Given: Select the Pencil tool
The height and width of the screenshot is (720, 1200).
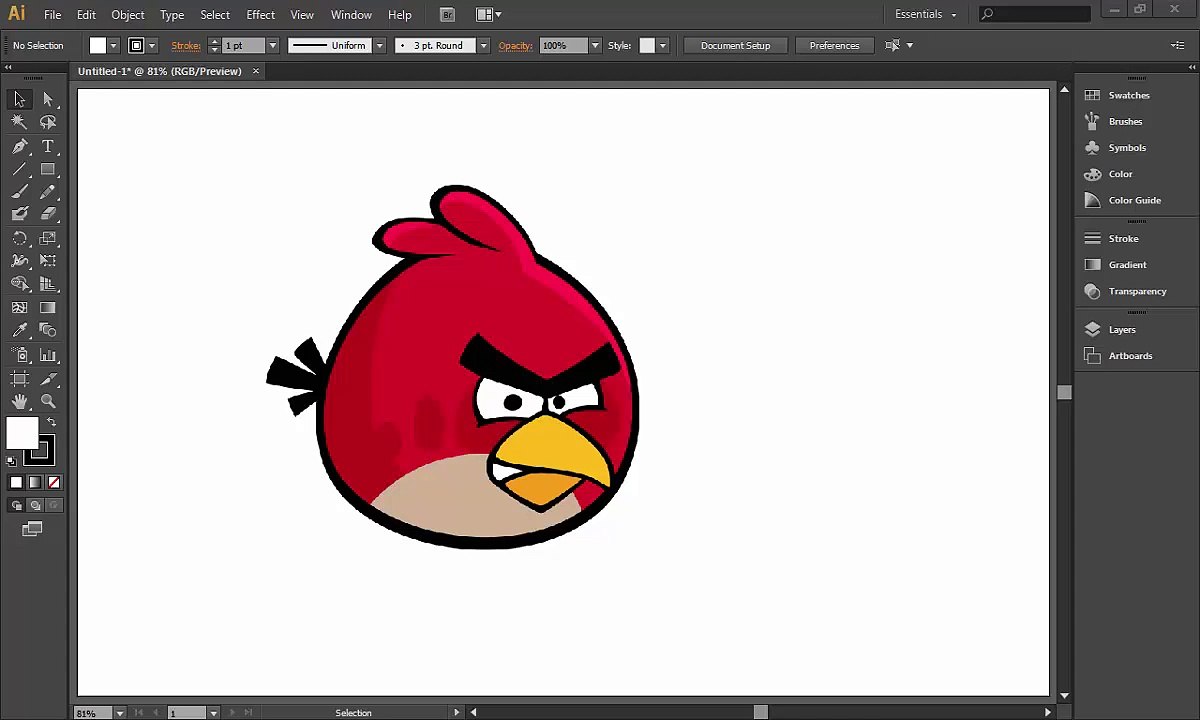Looking at the screenshot, I should [x=48, y=192].
